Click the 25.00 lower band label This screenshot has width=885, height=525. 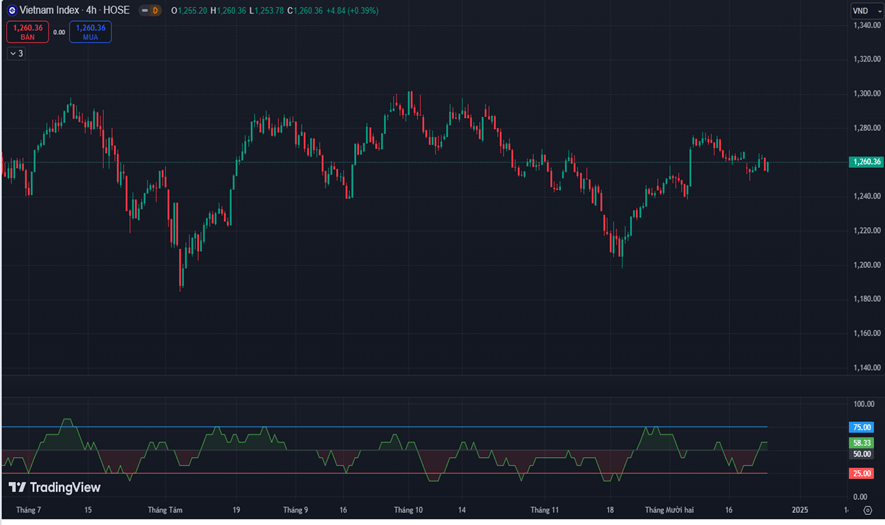tap(861, 473)
